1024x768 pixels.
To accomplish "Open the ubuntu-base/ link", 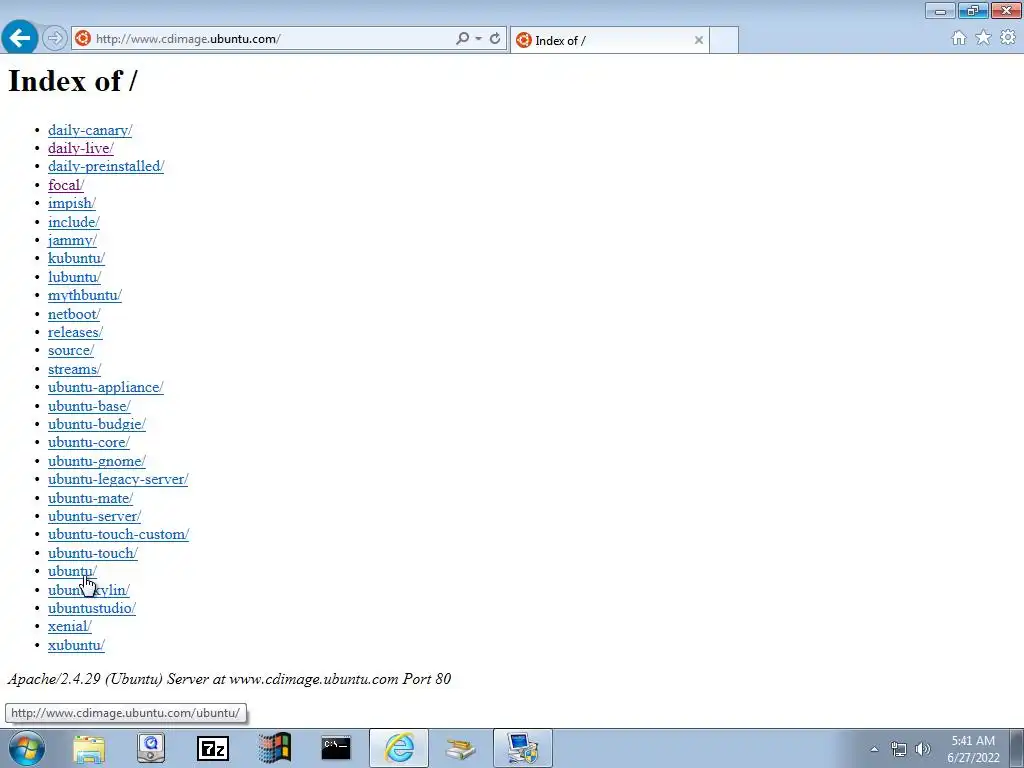I will click(x=89, y=406).
